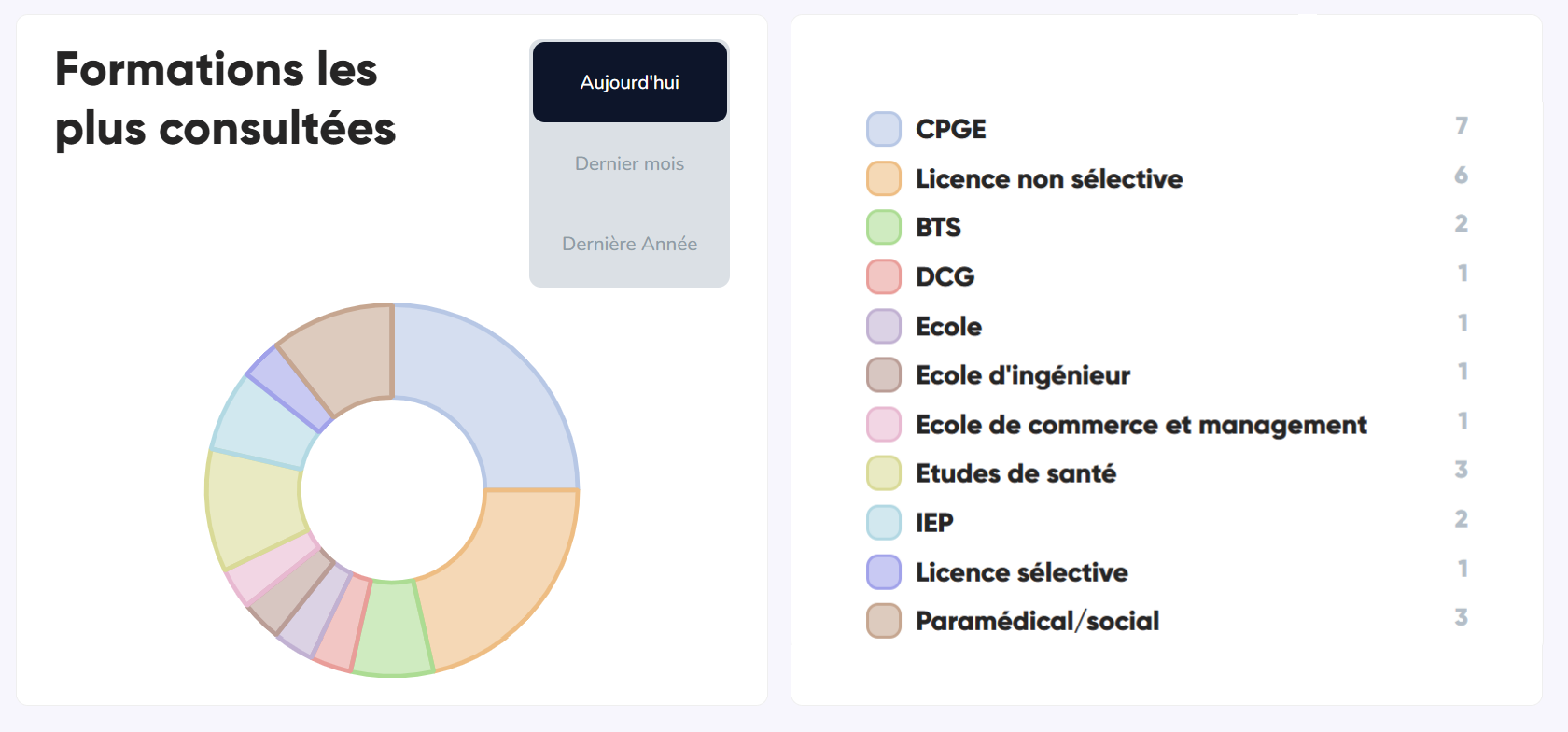This screenshot has width=1568, height=732.
Task: Open the Dernière Année filter option
Action: (x=629, y=244)
